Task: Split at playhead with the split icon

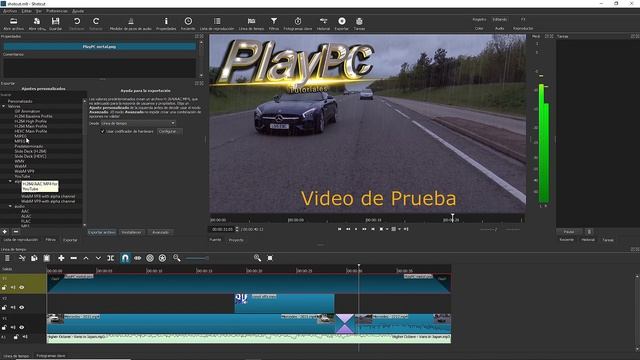Action: (x=111, y=258)
